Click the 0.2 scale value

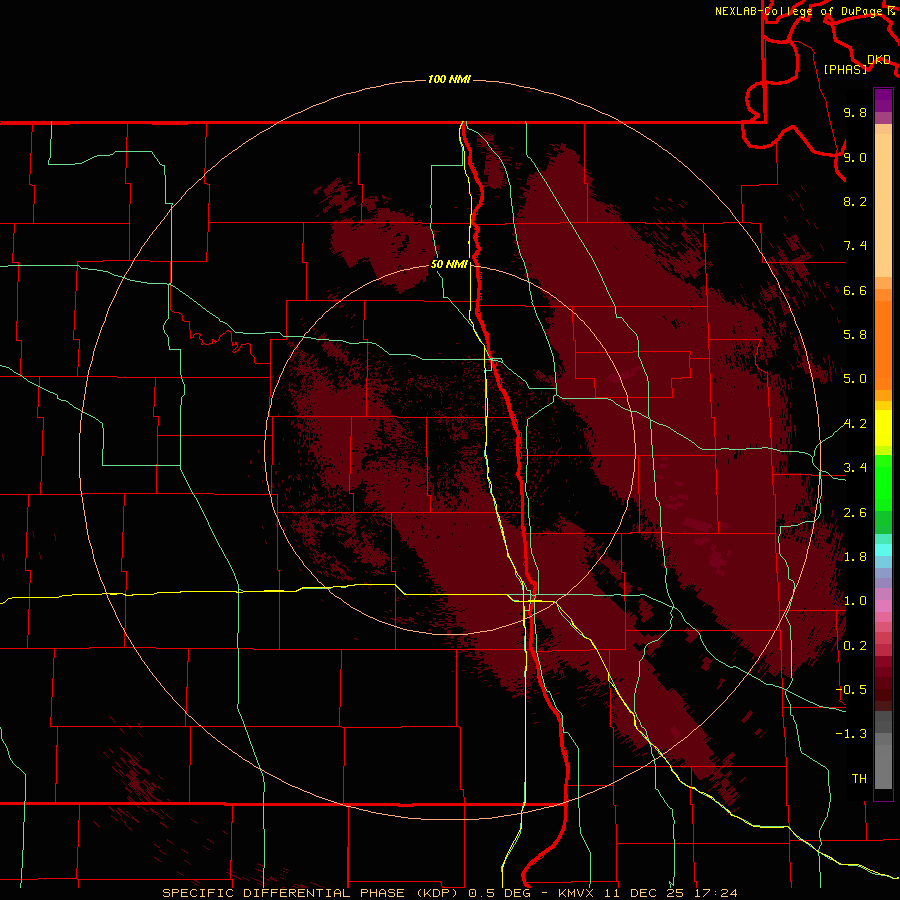[855, 646]
